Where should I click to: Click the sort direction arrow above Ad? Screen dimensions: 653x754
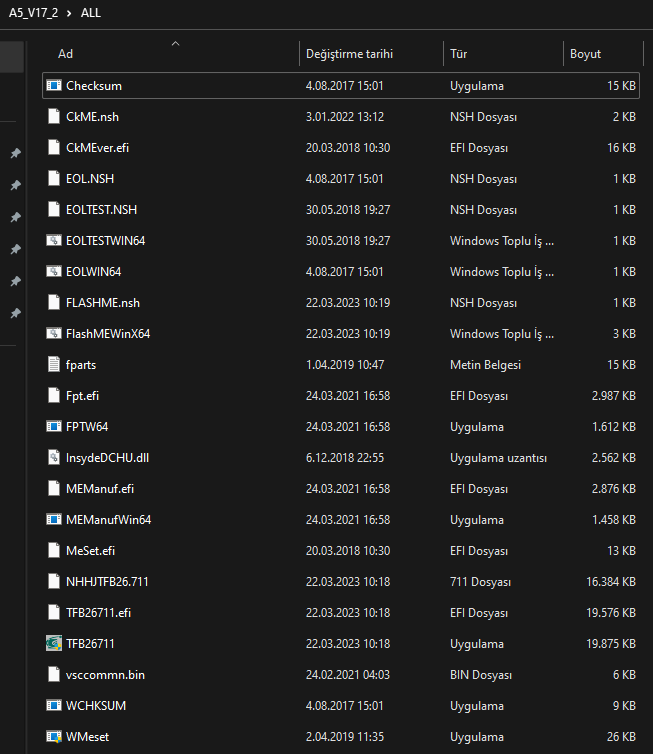176,44
